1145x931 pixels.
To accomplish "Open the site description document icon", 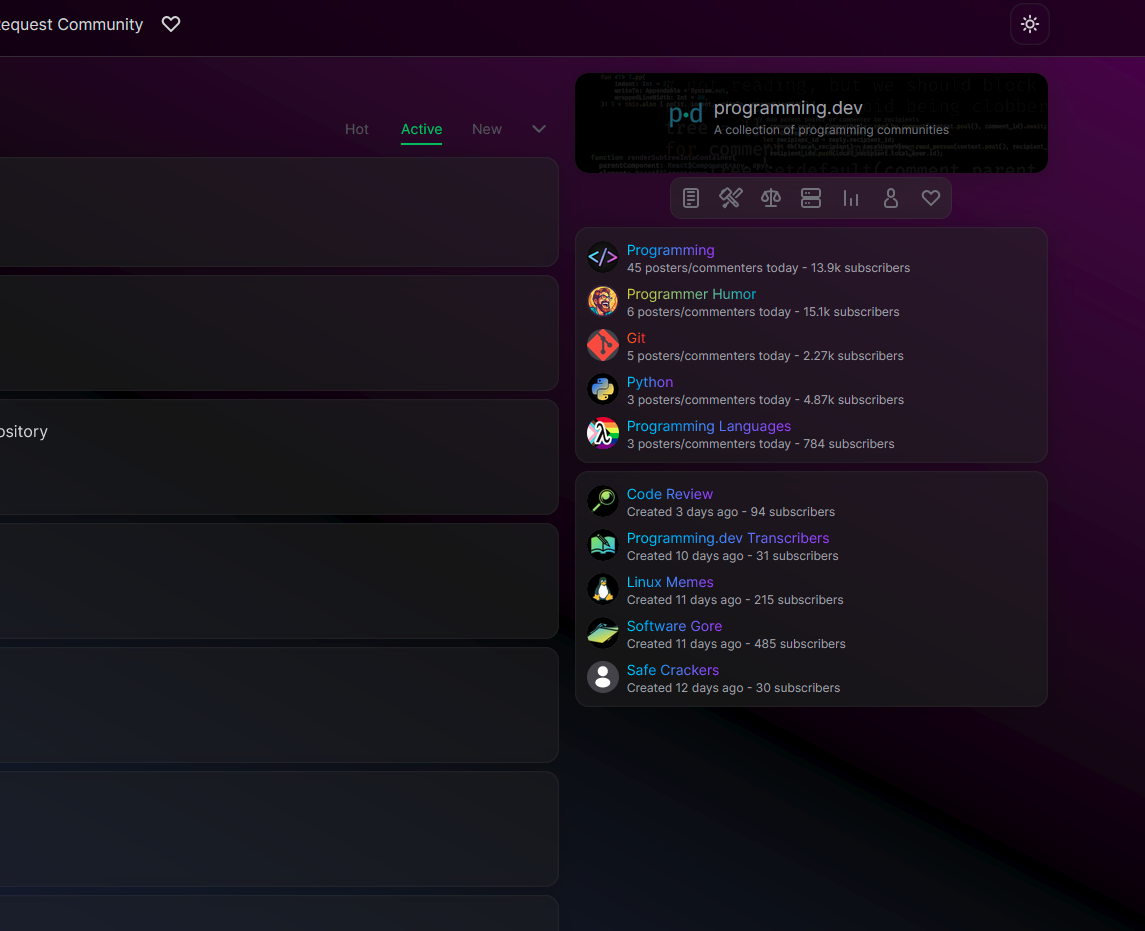I will coord(691,198).
